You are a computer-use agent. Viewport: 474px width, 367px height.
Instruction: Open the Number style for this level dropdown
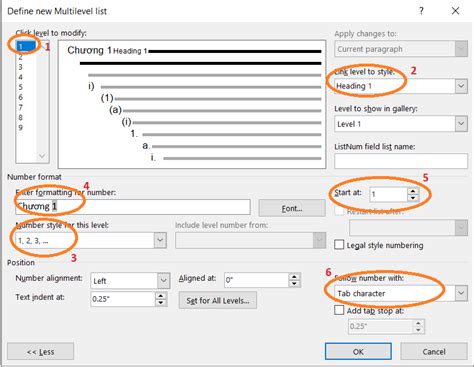point(160,240)
